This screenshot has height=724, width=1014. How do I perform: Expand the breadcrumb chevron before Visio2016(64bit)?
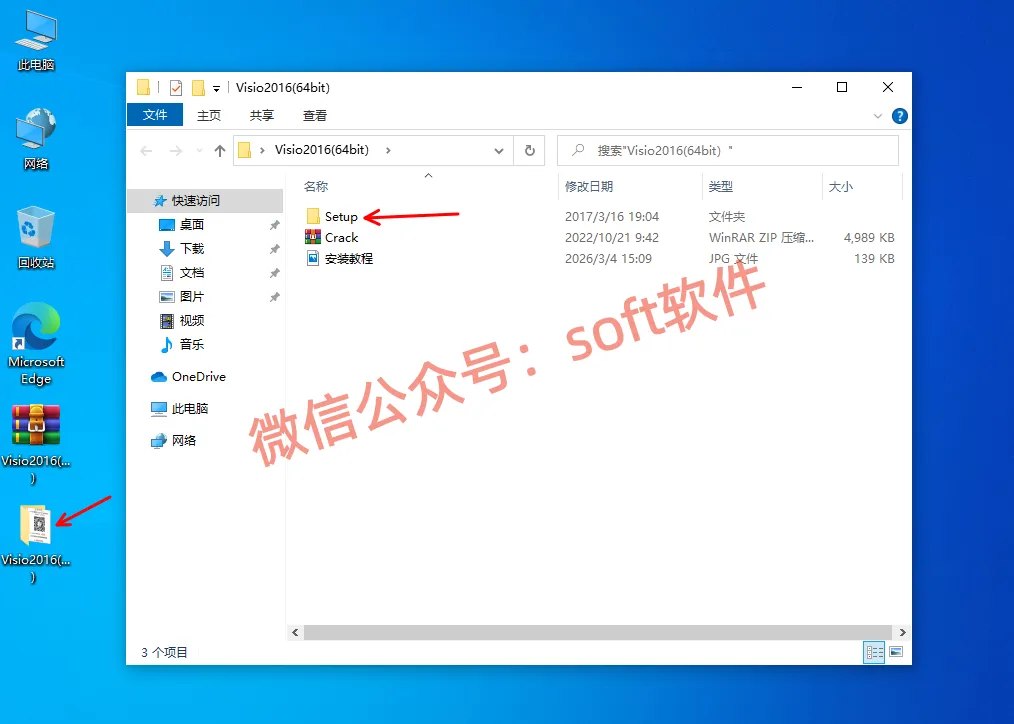pos(263,150)
